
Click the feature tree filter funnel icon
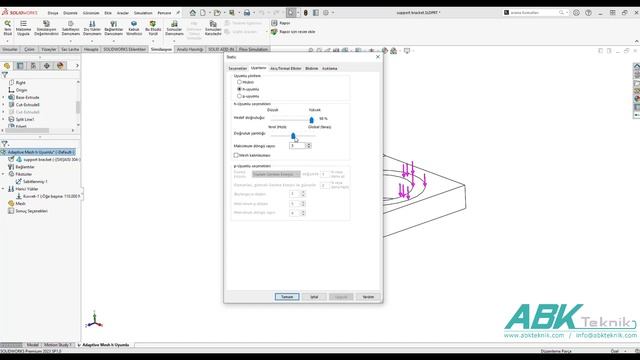pyautogui.click(x=4, y=75)
